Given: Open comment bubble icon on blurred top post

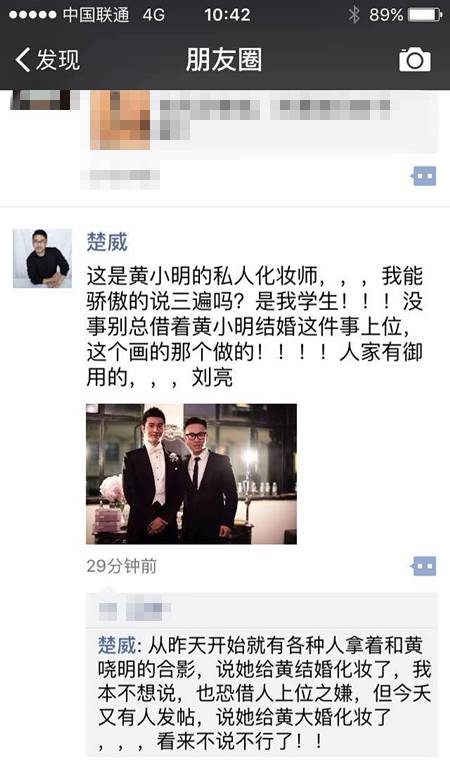Looking at the screenshot, I should (423, 176).
